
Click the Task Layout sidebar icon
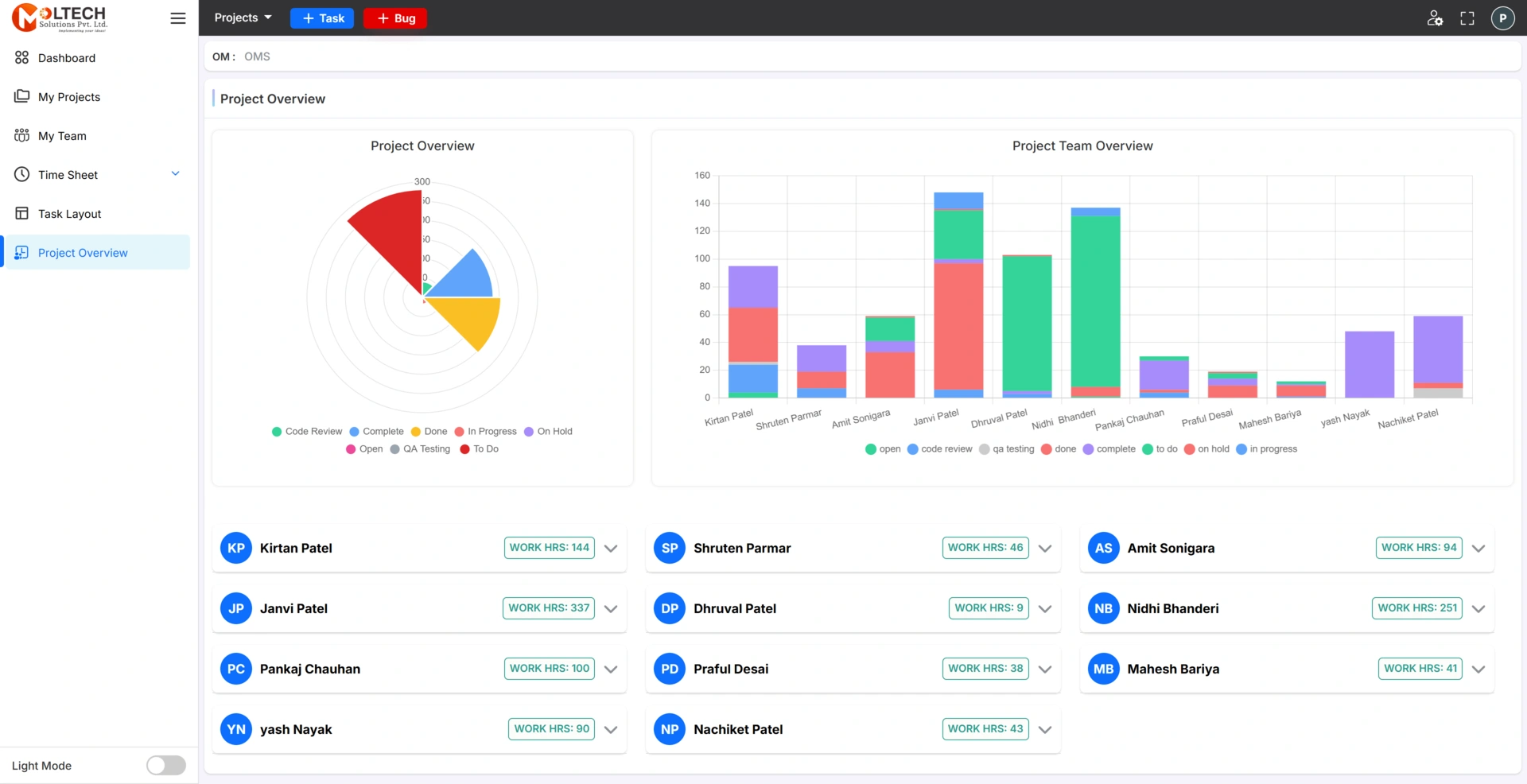tap(21, 213)
